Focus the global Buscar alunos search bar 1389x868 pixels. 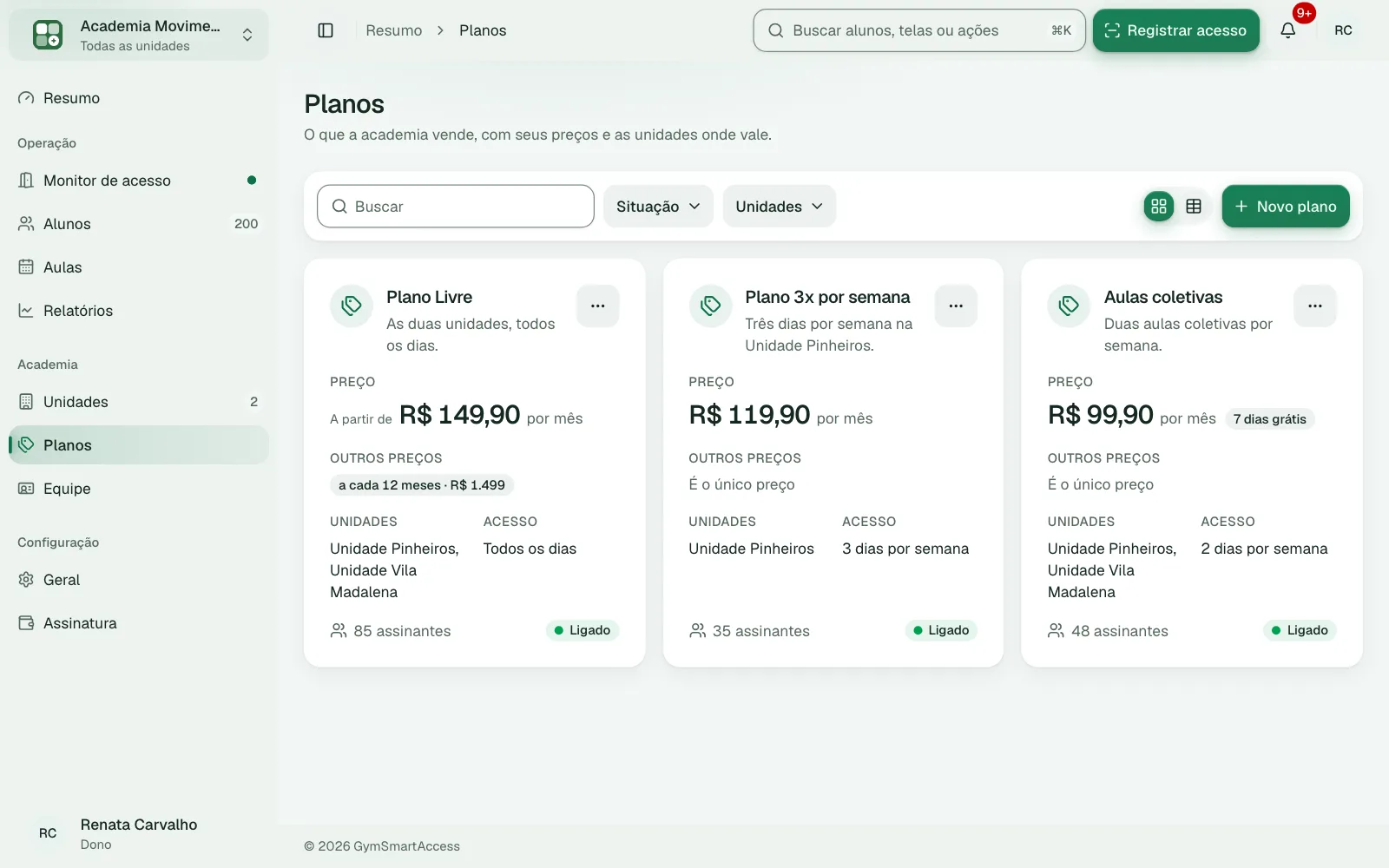[919, 30]
